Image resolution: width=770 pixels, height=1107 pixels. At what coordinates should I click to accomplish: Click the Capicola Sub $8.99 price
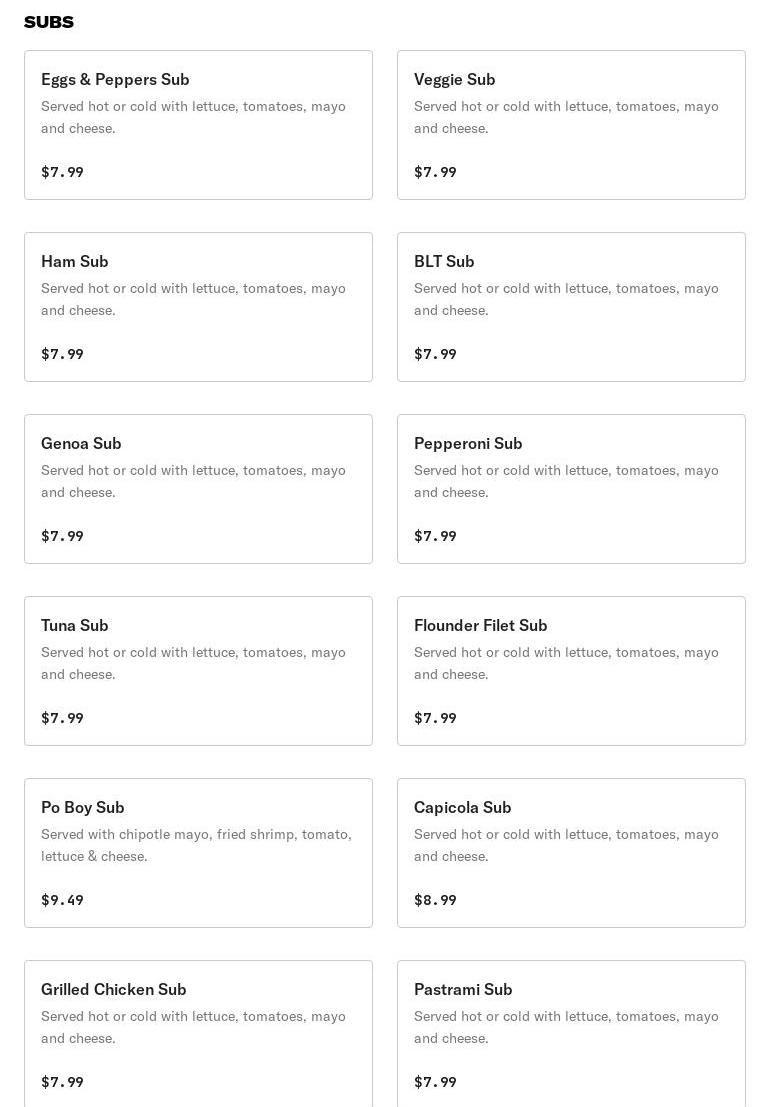click(x=435, y=900)
